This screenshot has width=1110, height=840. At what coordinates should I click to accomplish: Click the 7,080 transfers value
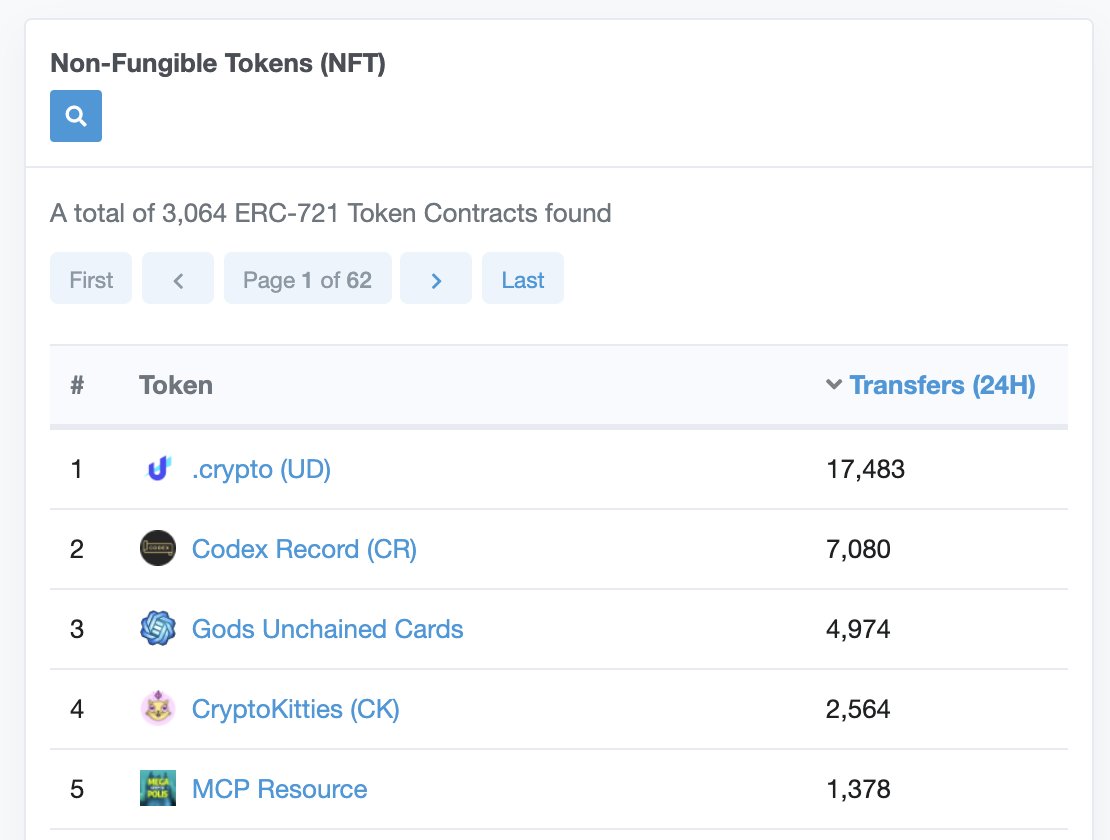[858, 549]
